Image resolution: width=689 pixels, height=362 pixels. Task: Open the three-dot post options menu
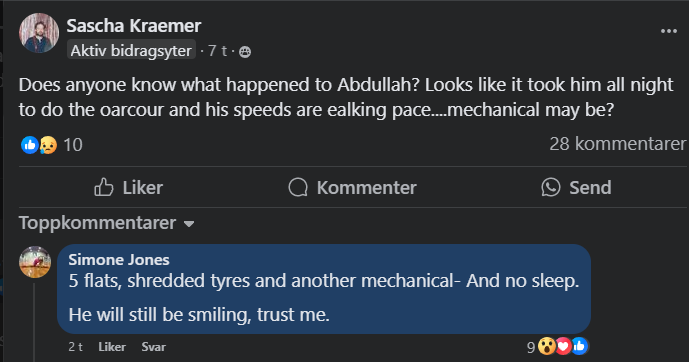[x=668, y=31]
